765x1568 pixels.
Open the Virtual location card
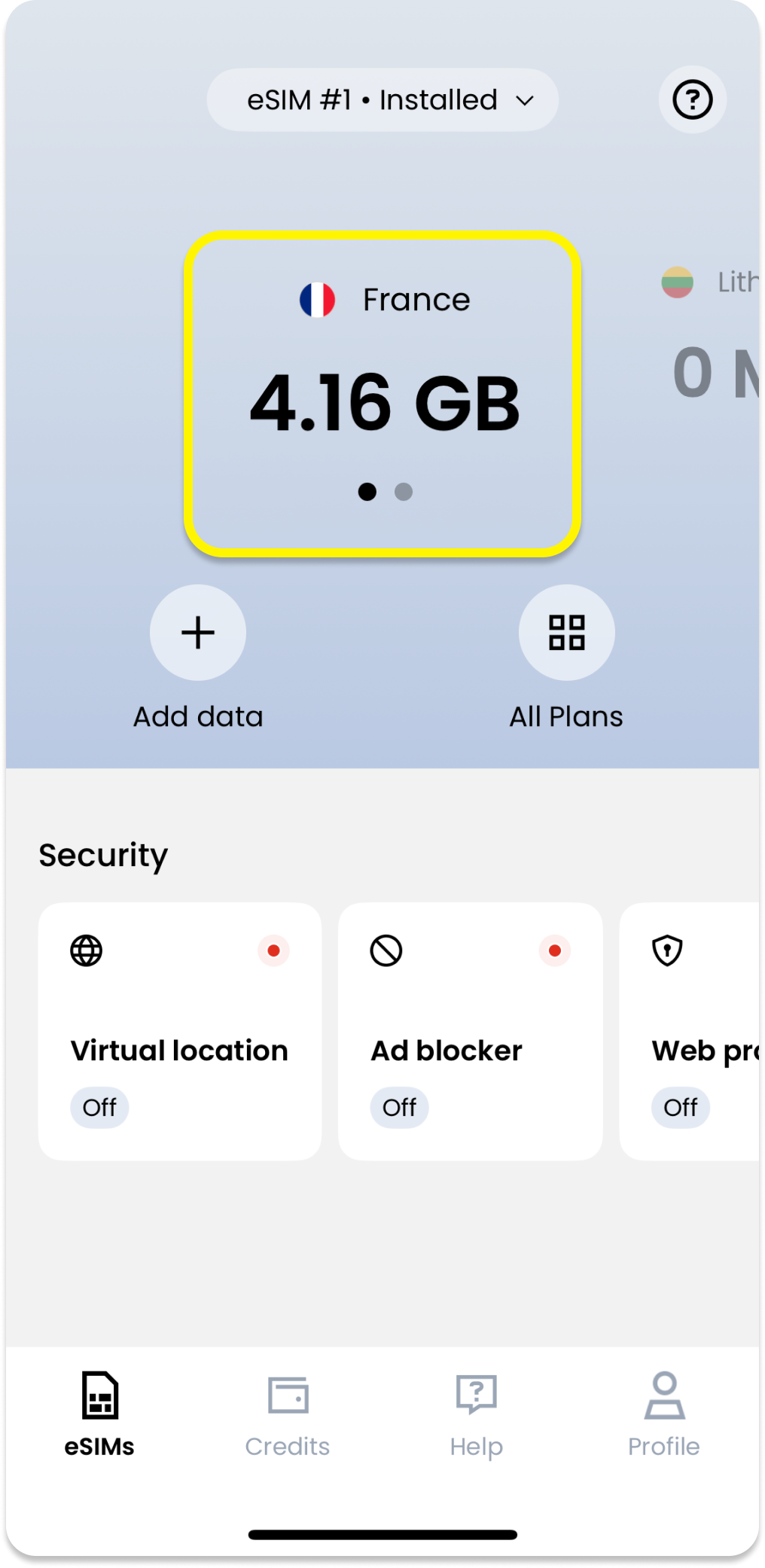click(179, 1032)
